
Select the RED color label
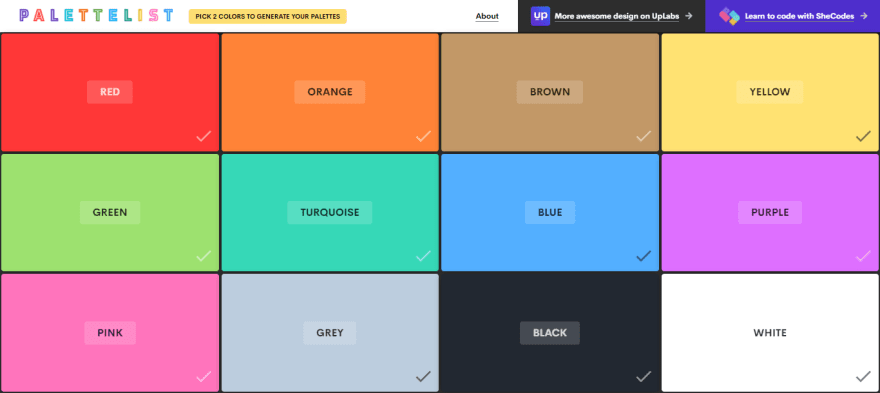pos(110,92)
